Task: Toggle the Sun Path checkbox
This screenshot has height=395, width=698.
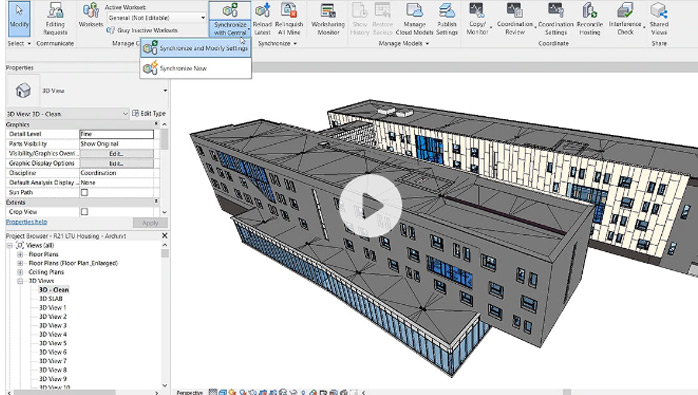Action: click(x=84, y=192)
